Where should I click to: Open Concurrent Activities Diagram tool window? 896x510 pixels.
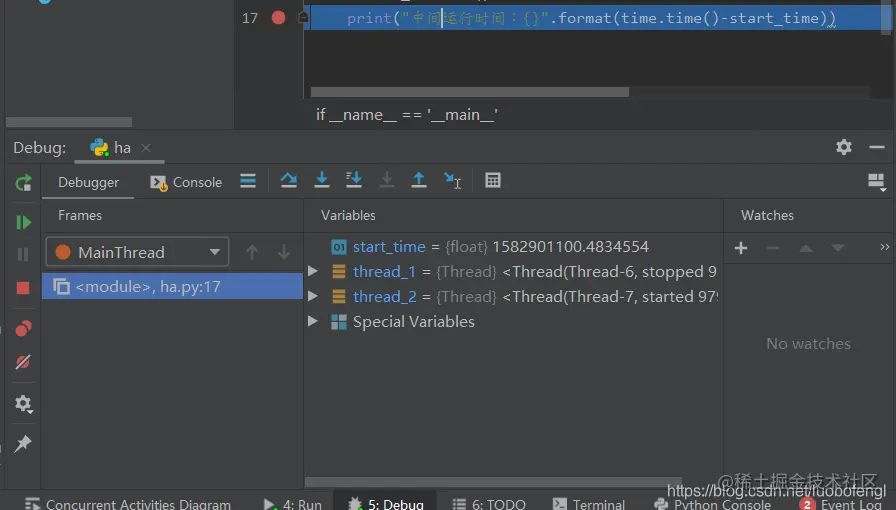tap(128, 504)
